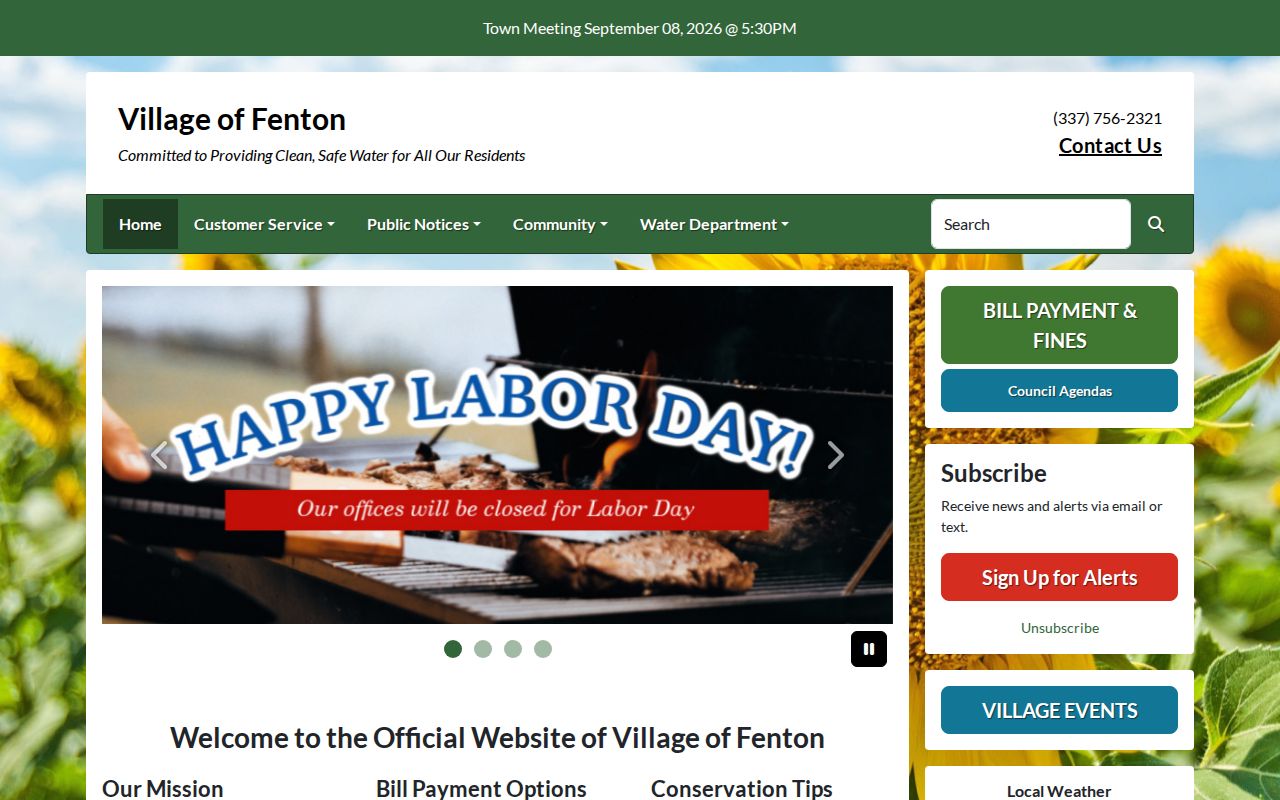This screenshot has width=1280, height=800.
Task: Click the Conservation Tips heading
Action: [x=742, y=788]
